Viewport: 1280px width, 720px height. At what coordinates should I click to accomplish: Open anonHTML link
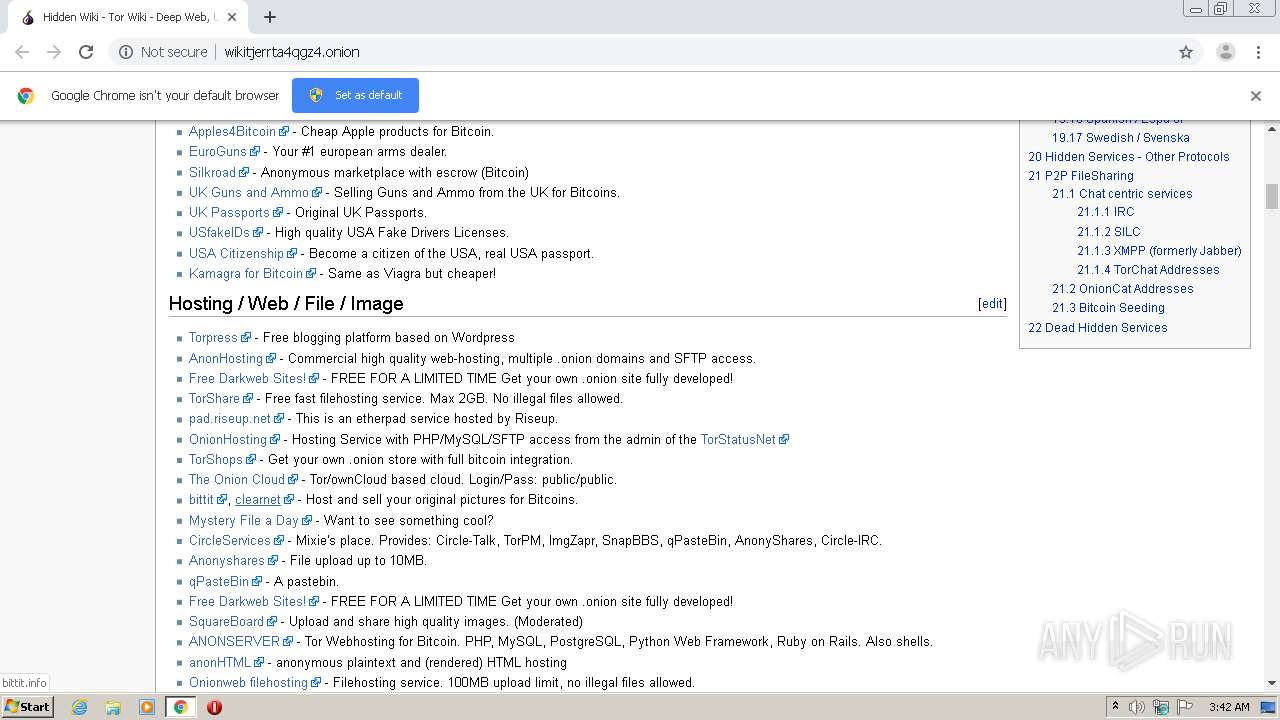point(220,662)
